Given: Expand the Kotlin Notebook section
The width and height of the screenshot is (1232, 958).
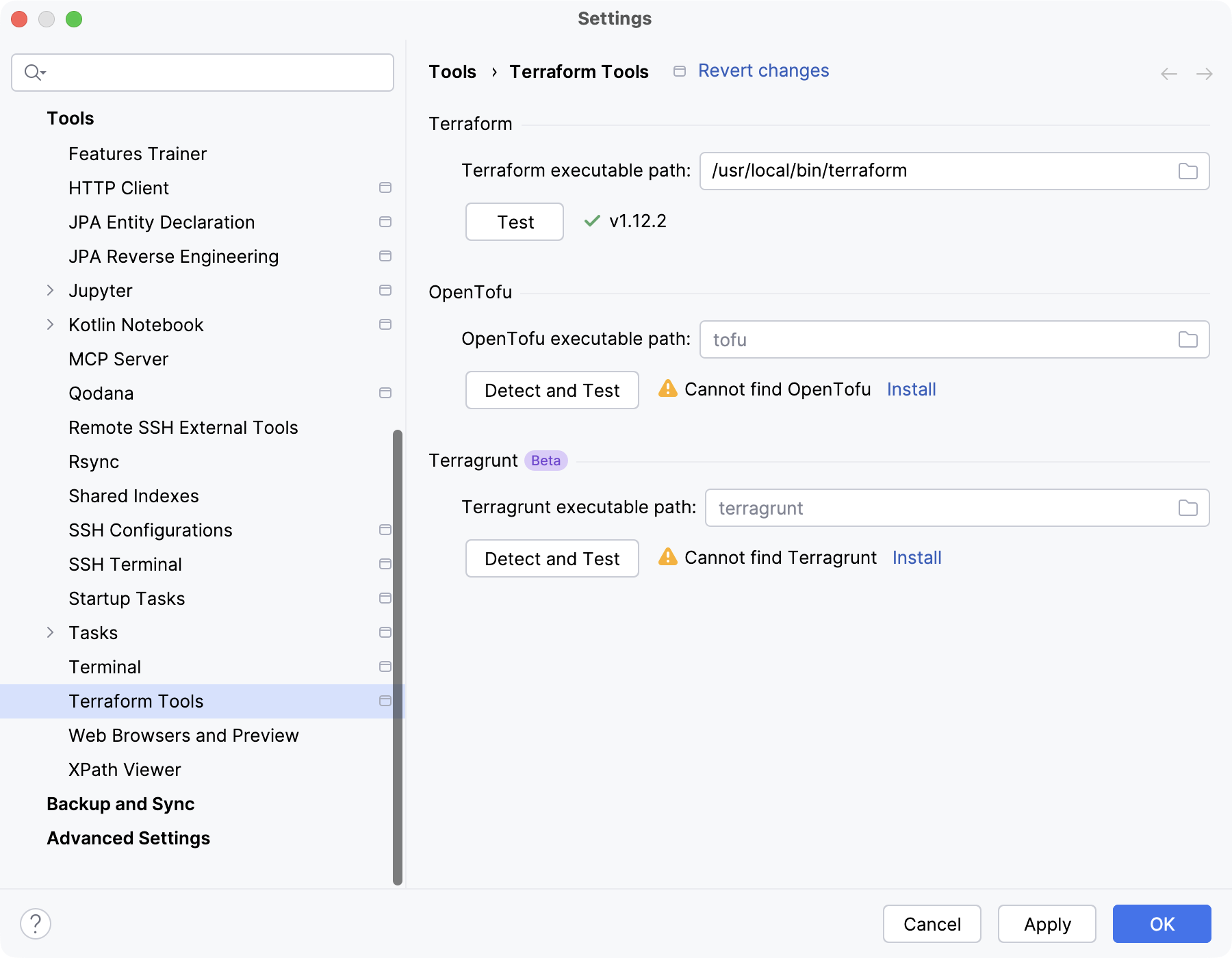Looking at the screenshot, I should point(51,324).
